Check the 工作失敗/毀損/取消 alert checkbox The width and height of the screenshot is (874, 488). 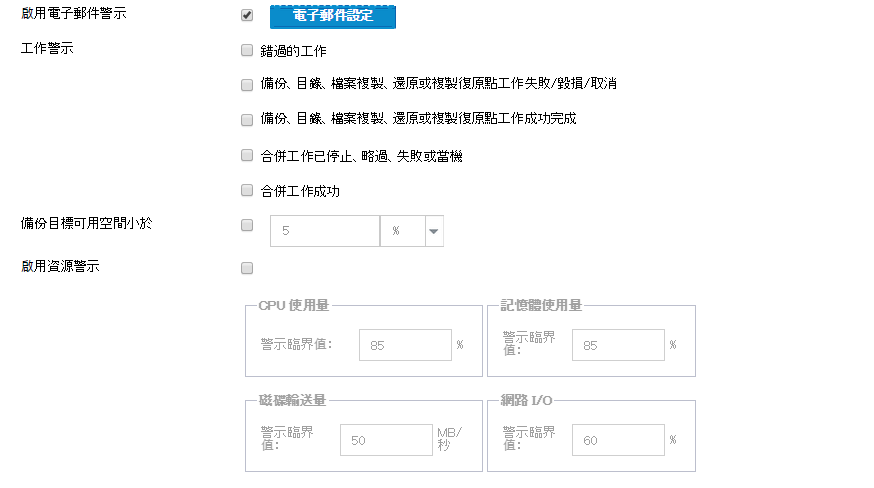point(247,84)
